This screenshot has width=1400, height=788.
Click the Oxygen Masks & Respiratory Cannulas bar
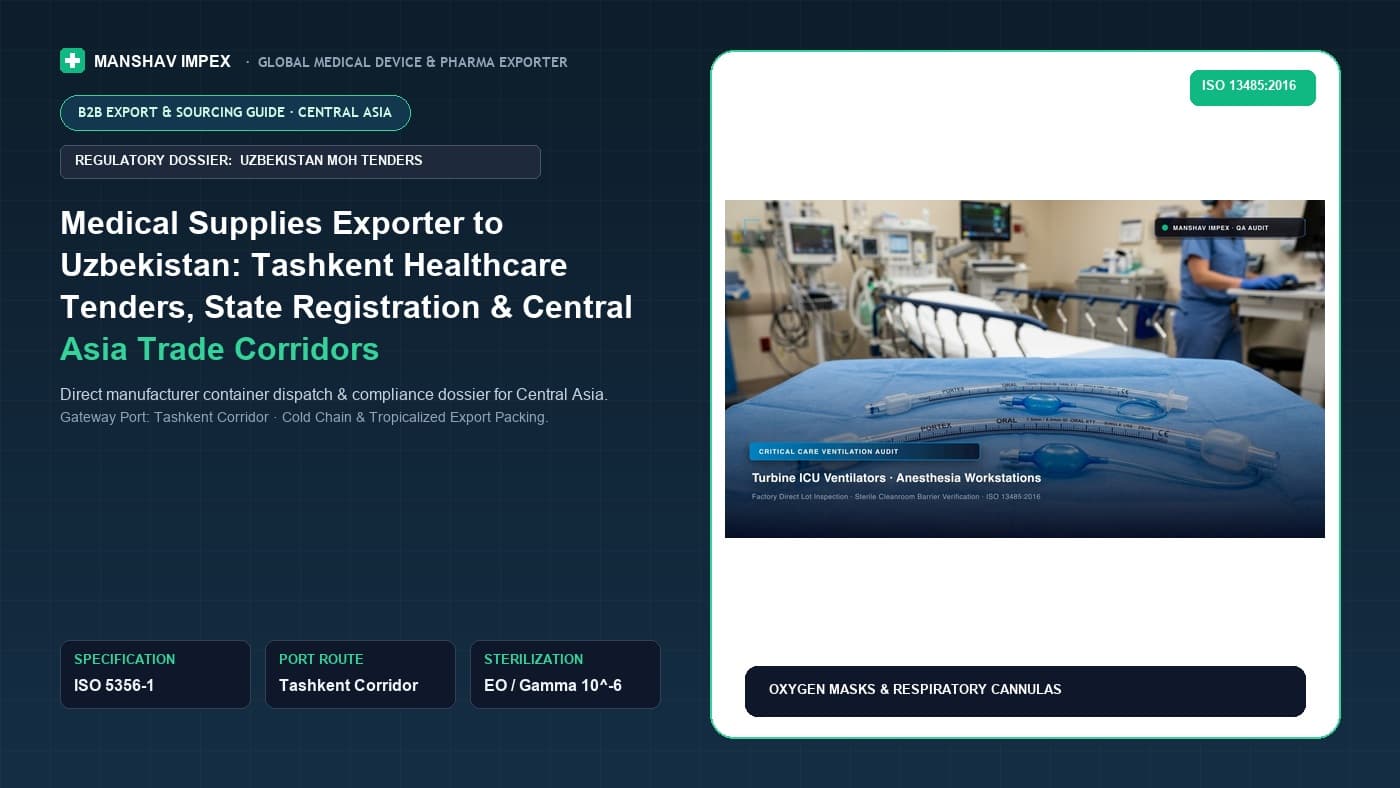tap(1025, 691)
